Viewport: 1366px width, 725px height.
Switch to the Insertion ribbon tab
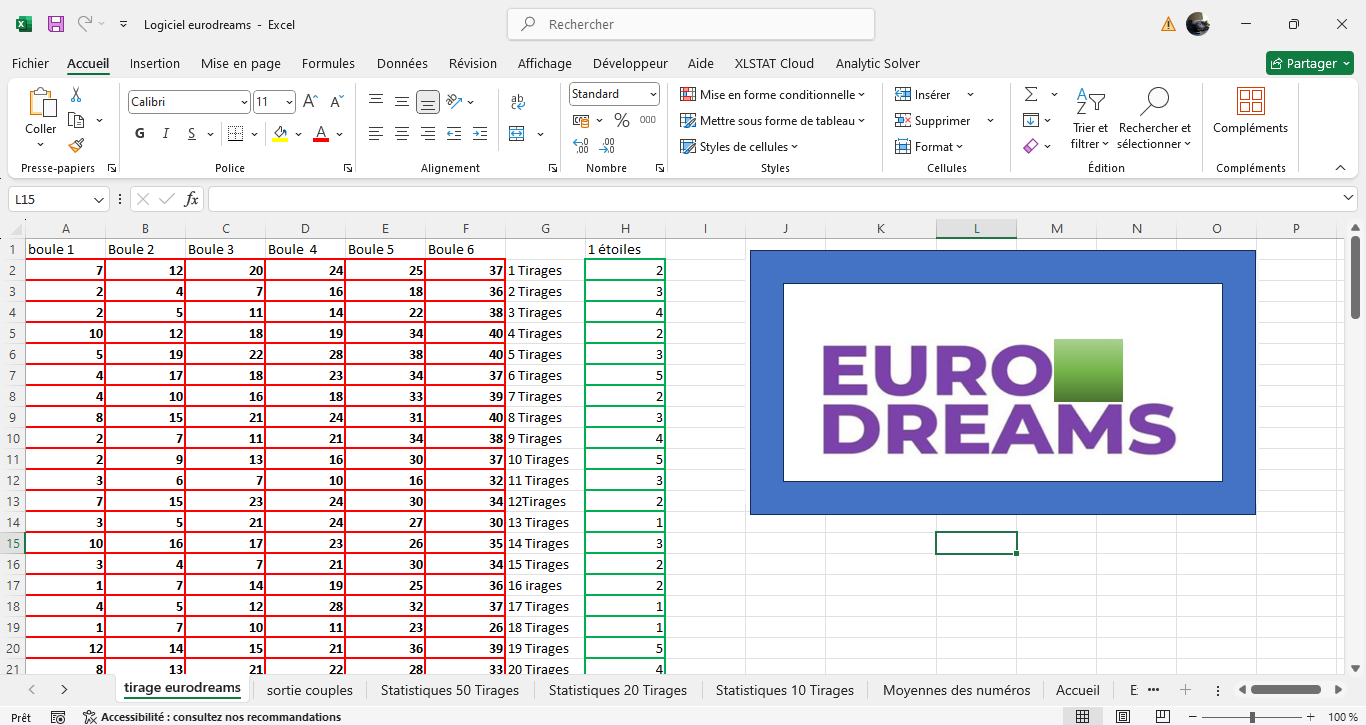(155, 63)
